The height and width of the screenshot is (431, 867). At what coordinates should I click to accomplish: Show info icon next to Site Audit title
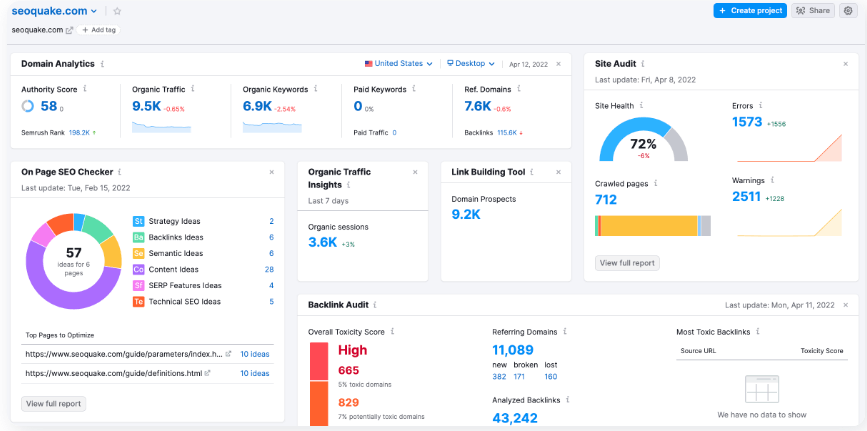(x=643, y=64)
